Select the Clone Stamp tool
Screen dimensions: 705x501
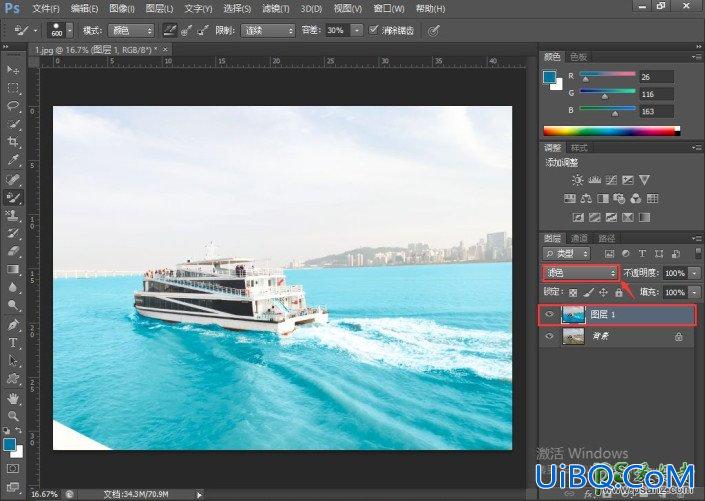13,215
